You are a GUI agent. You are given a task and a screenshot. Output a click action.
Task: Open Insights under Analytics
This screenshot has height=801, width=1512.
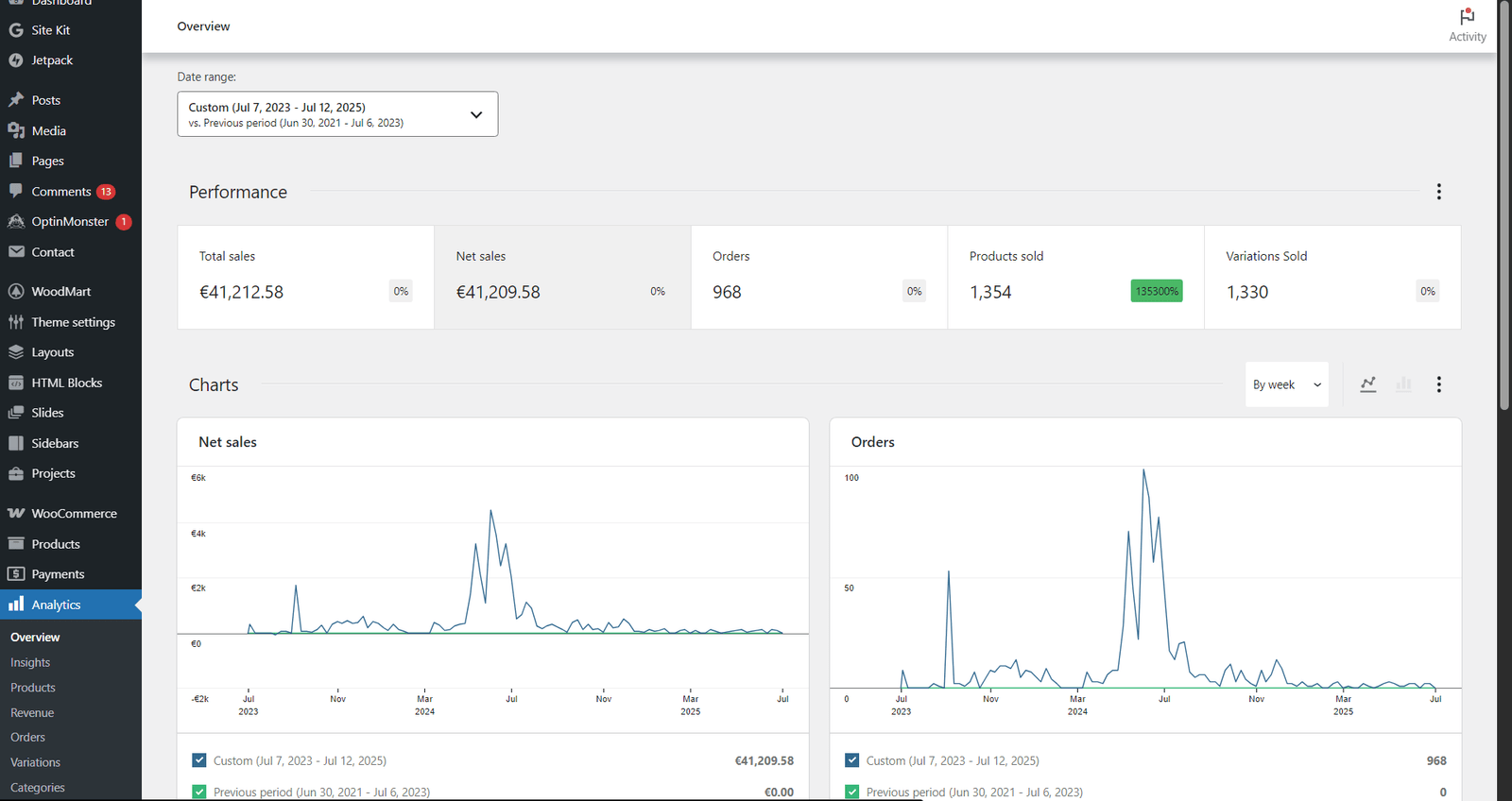pos(30,663)
